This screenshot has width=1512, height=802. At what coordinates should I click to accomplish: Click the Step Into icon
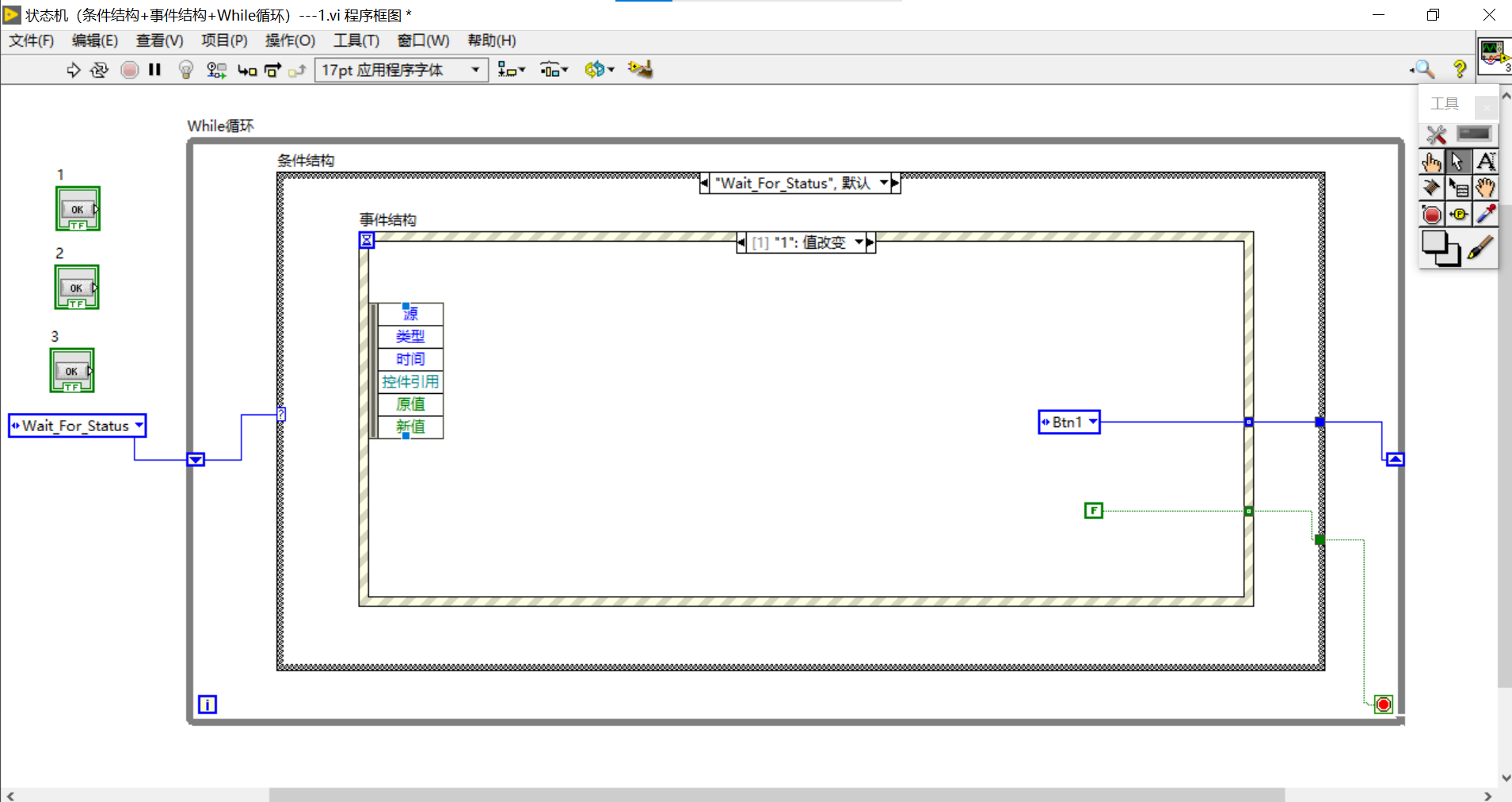click(247, 70)
